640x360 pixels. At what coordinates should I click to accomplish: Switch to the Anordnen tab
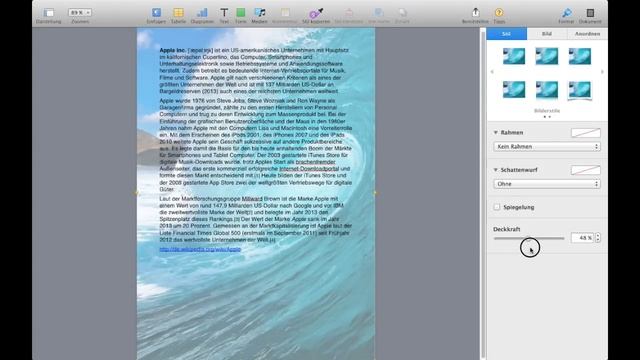pos(587,34)
